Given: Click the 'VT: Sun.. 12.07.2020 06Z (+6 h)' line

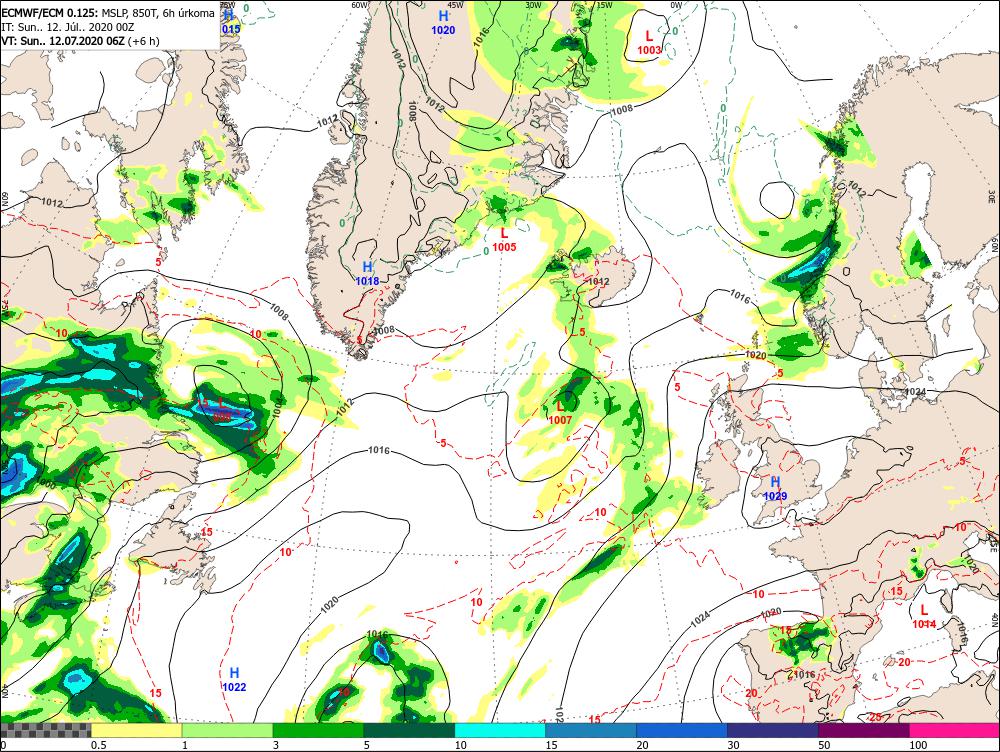Looking at the screenshot, I should [x=80, y=41].
